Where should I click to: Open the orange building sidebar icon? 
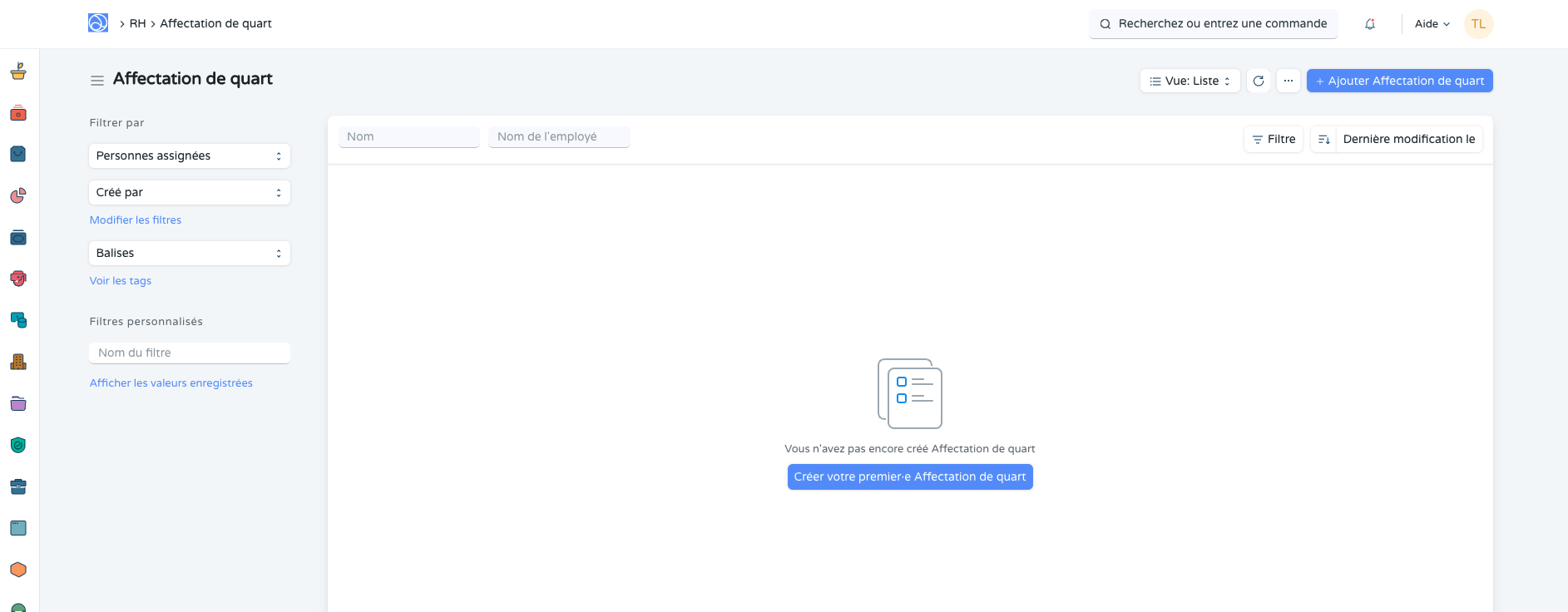click(18, 362)
